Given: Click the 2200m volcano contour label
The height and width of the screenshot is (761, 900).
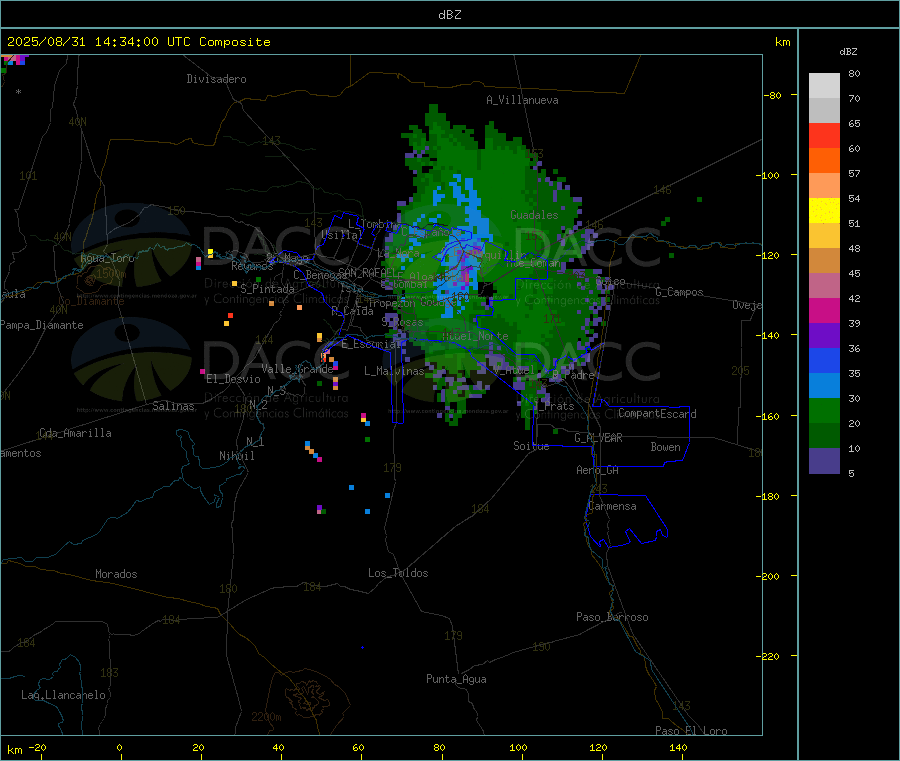Looking at the screenshot, I should (266, 717).
